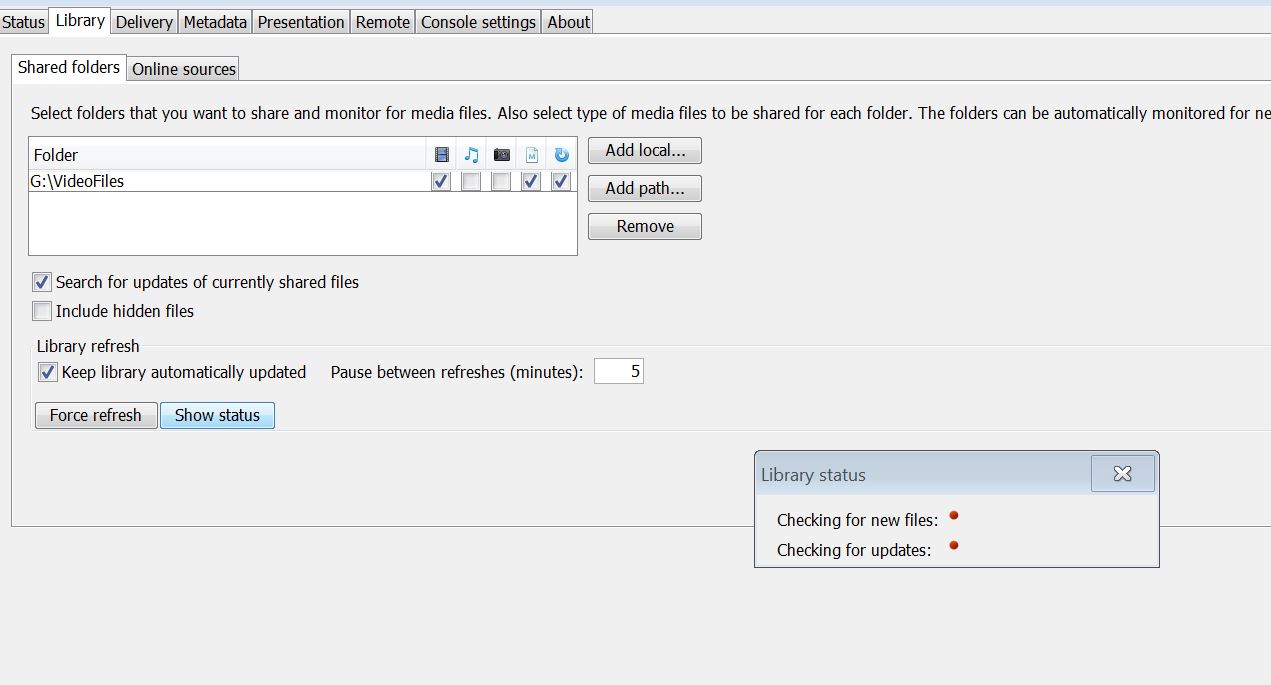This screenshot has width=1271, height=685.
Task: Click the image camera column icon
Action: point(502,155)
